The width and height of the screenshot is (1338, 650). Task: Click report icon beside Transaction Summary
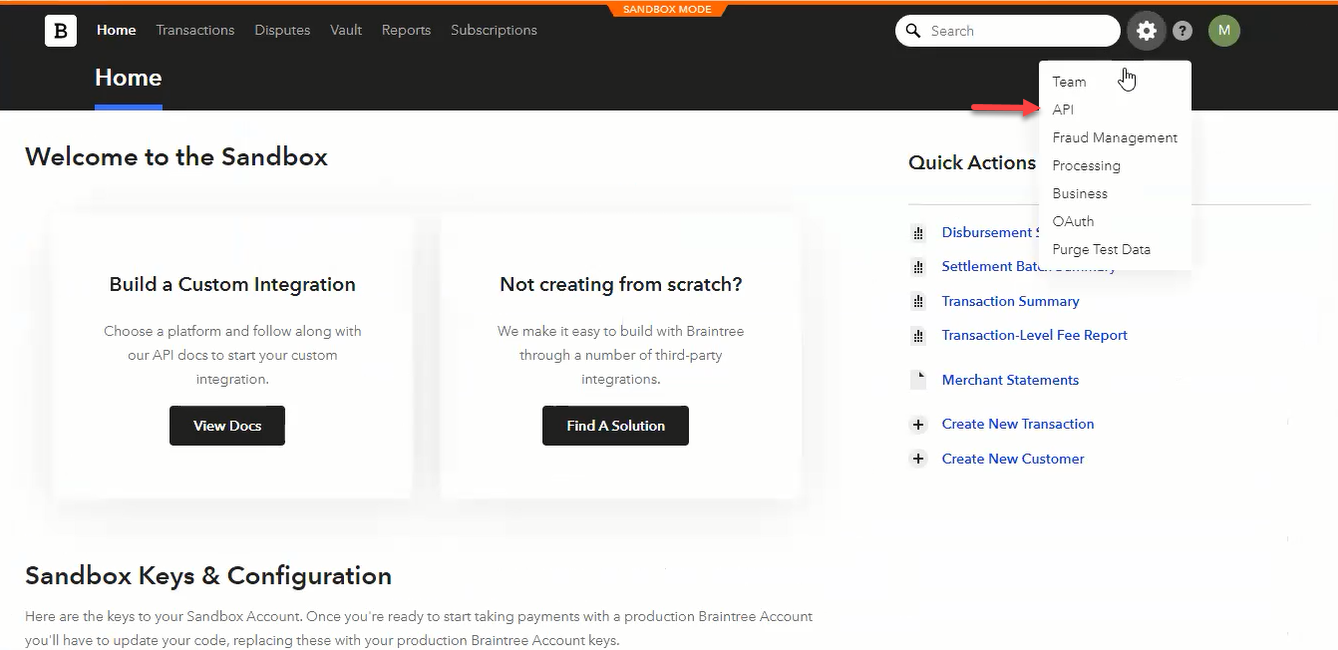(918, 302)
